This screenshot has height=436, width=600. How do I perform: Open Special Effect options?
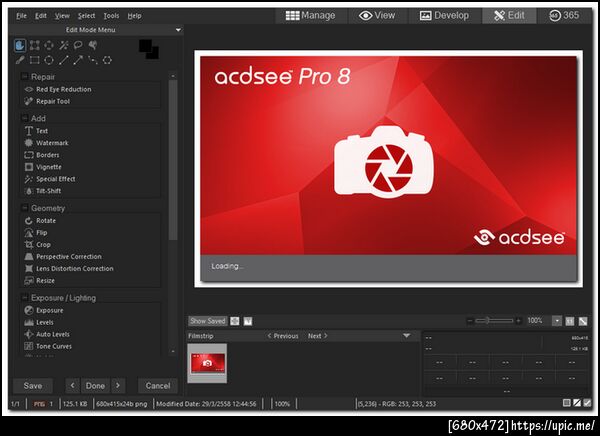point(50,179)
